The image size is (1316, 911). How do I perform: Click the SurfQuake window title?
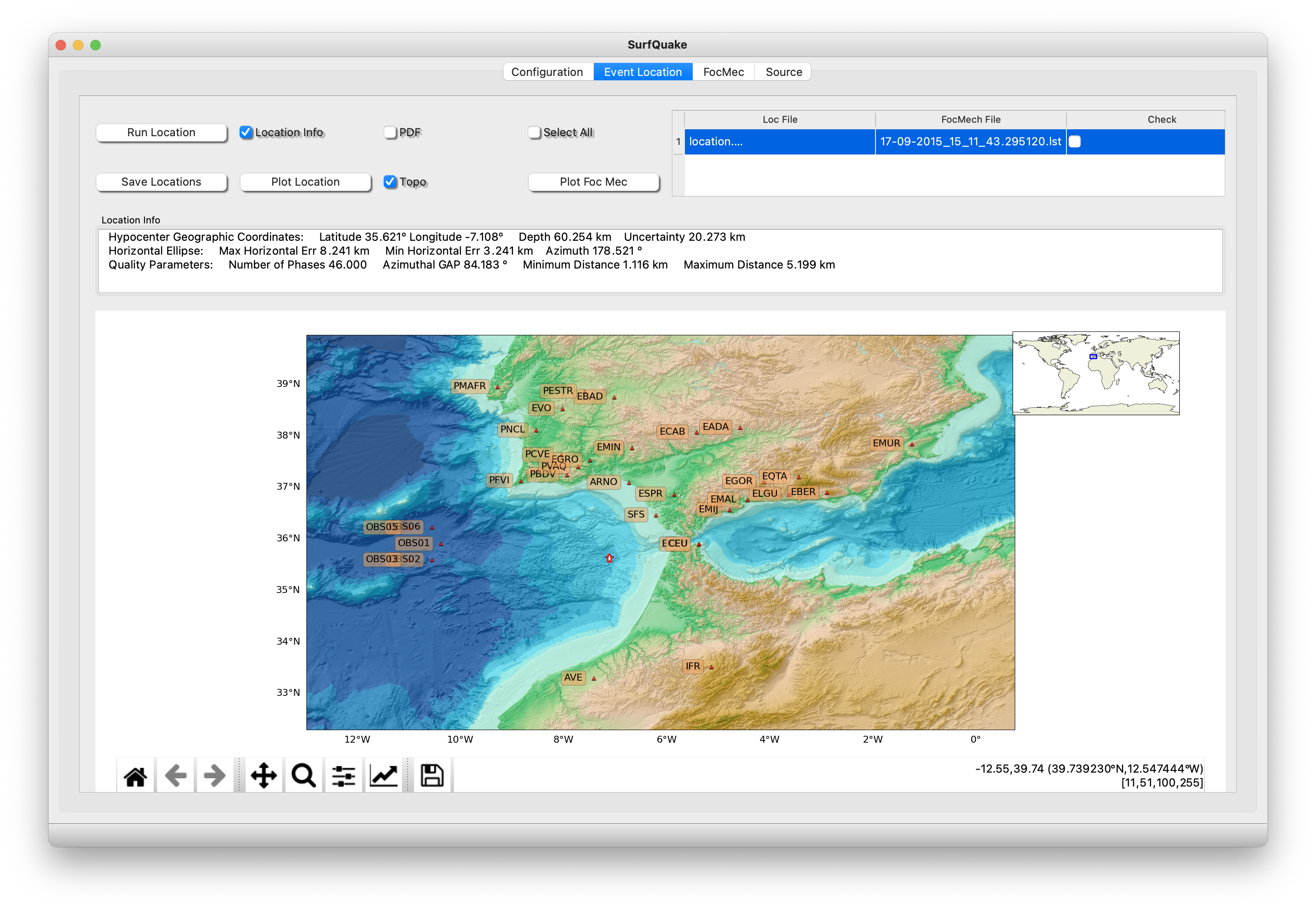[x=657, y=45]
